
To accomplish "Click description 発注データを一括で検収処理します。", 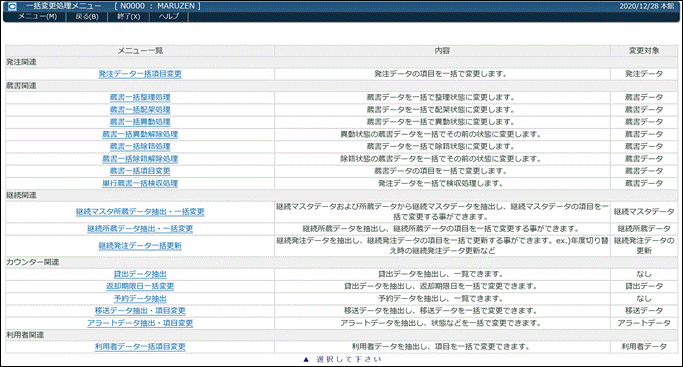I will tap(442, 183).
